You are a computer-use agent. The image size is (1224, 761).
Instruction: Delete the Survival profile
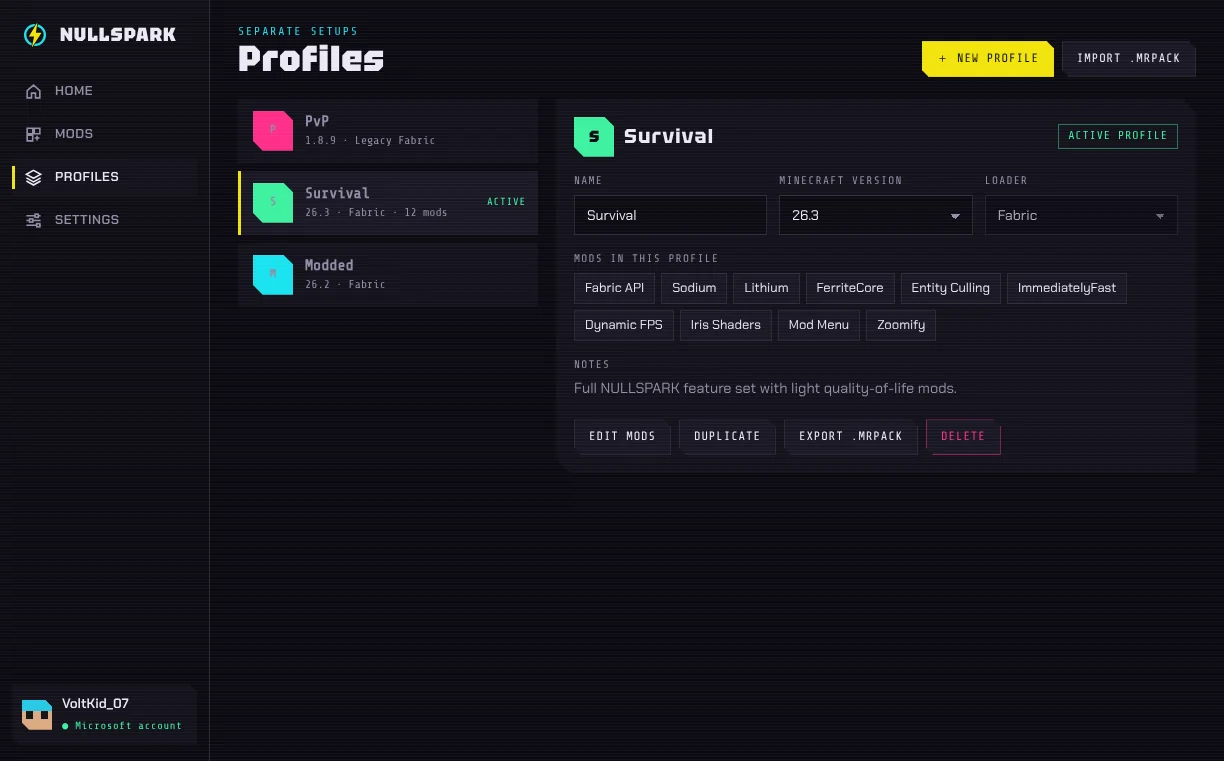point(963,436)
